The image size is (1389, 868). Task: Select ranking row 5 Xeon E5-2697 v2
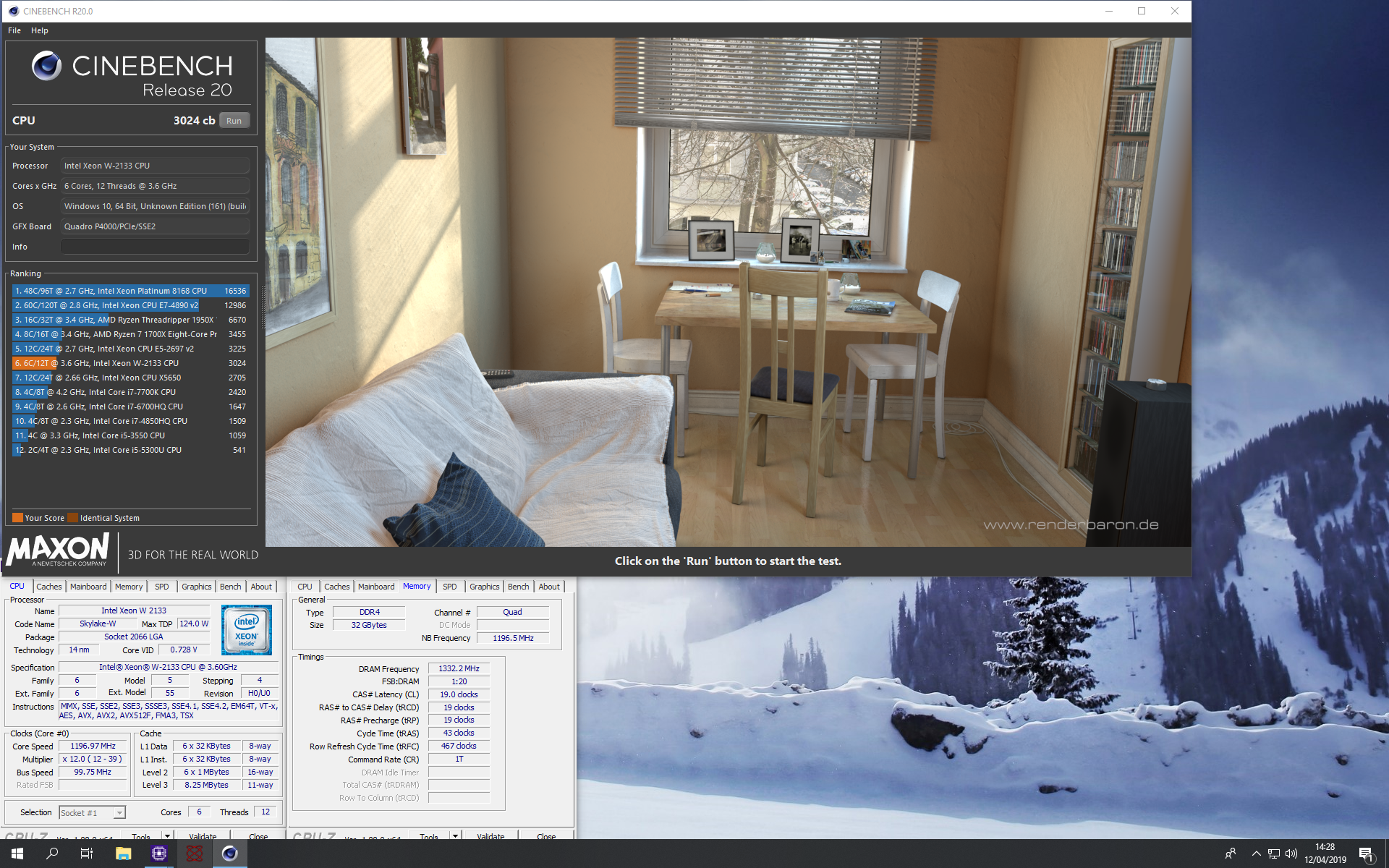[131, 349]
